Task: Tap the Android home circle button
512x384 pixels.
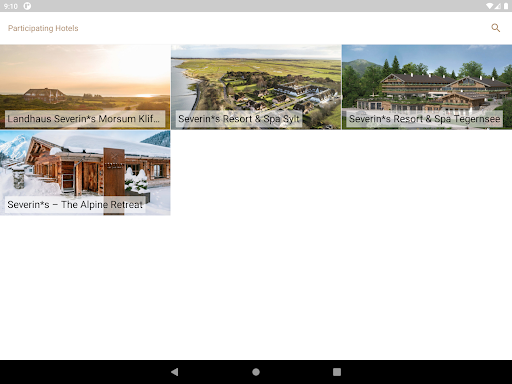Action: (x=256, y=372)
